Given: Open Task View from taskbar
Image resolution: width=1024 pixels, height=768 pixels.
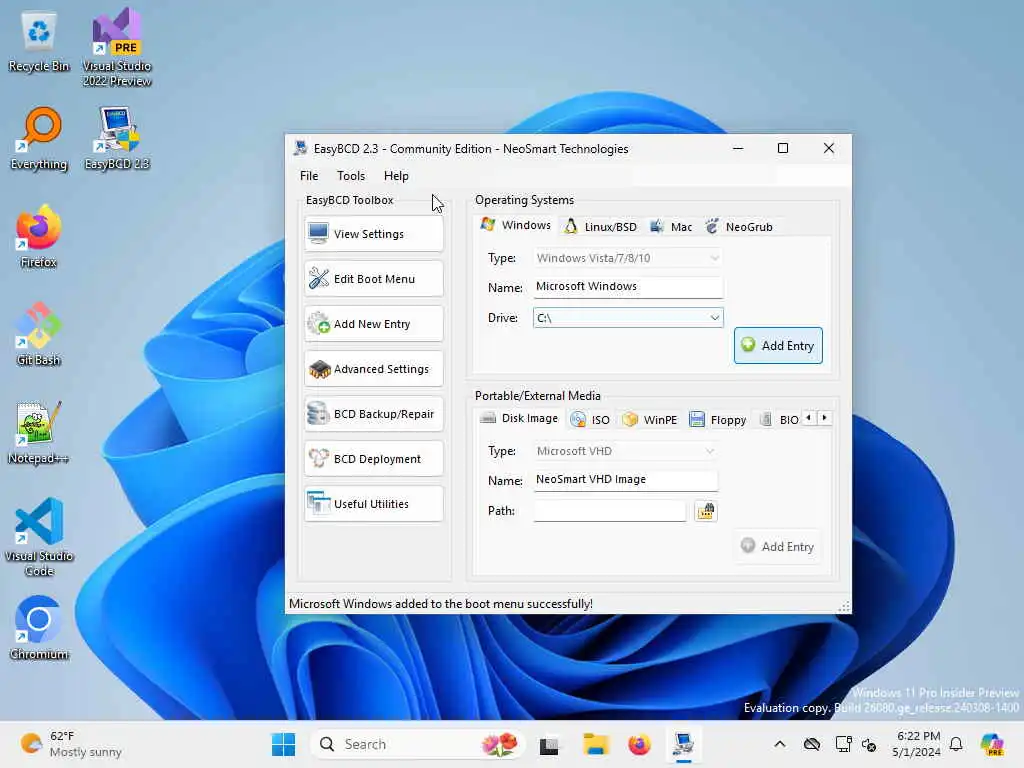Looking at the screenshot, I should pos(549,744).
